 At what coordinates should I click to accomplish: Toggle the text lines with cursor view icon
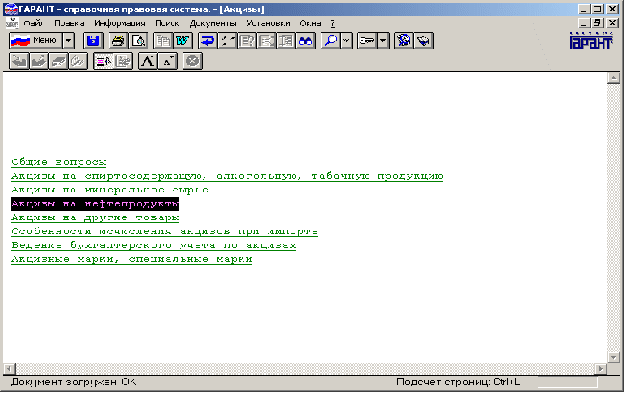coord(104,61)
